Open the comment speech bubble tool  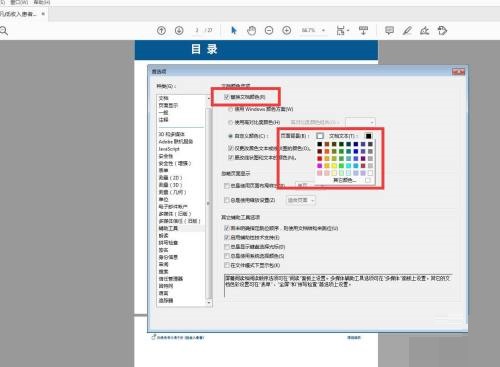(389, 31)
